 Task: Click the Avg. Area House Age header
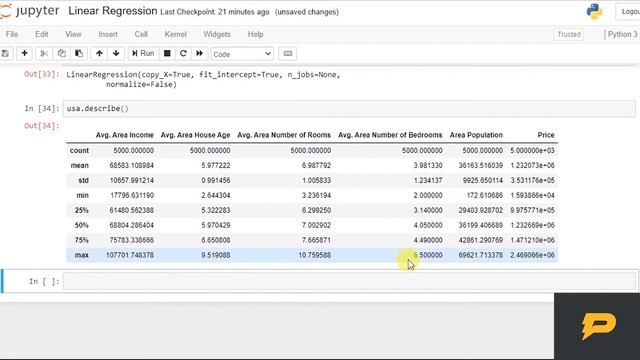point(195,135)
